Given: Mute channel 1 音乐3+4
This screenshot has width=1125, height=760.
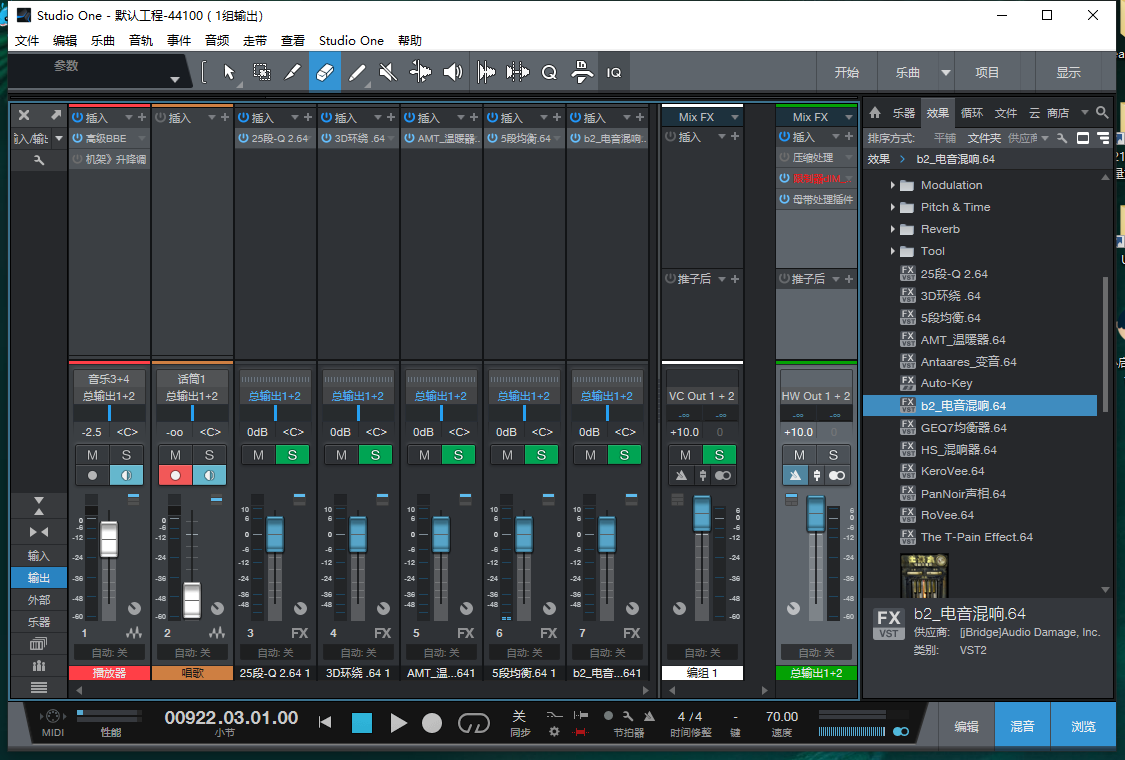Looking at the screenshot, I should pyautogui.click(x=93, y=455).
